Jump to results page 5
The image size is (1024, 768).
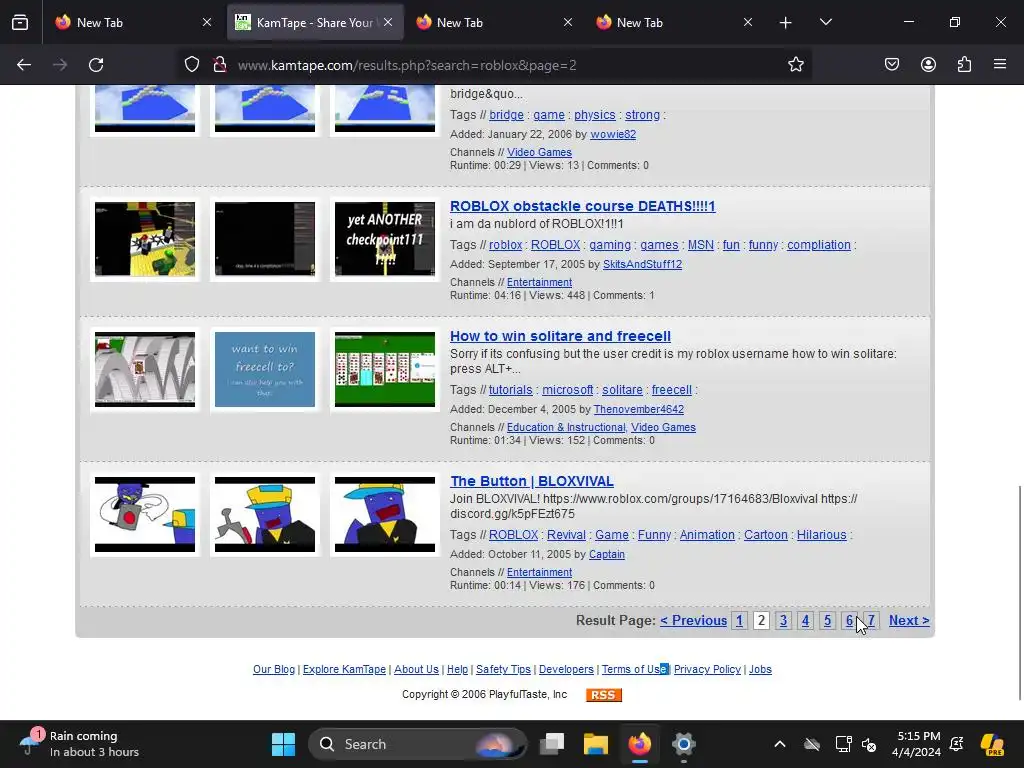827,620
